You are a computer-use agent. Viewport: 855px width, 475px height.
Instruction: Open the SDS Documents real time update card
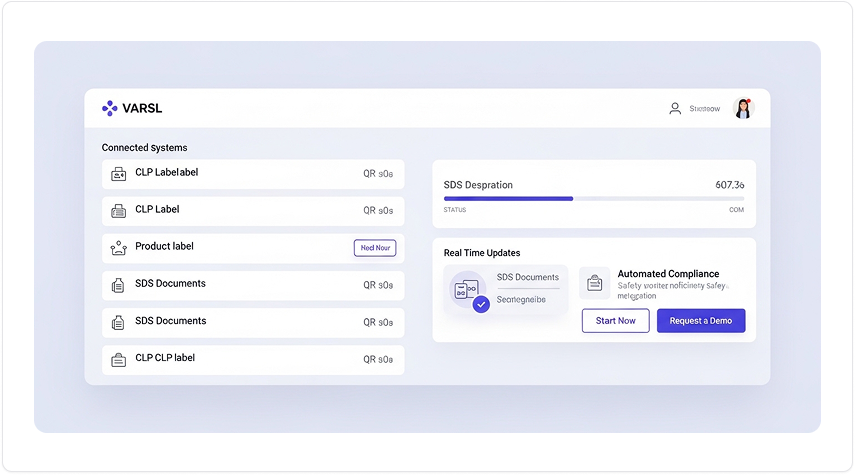[505, 289]
